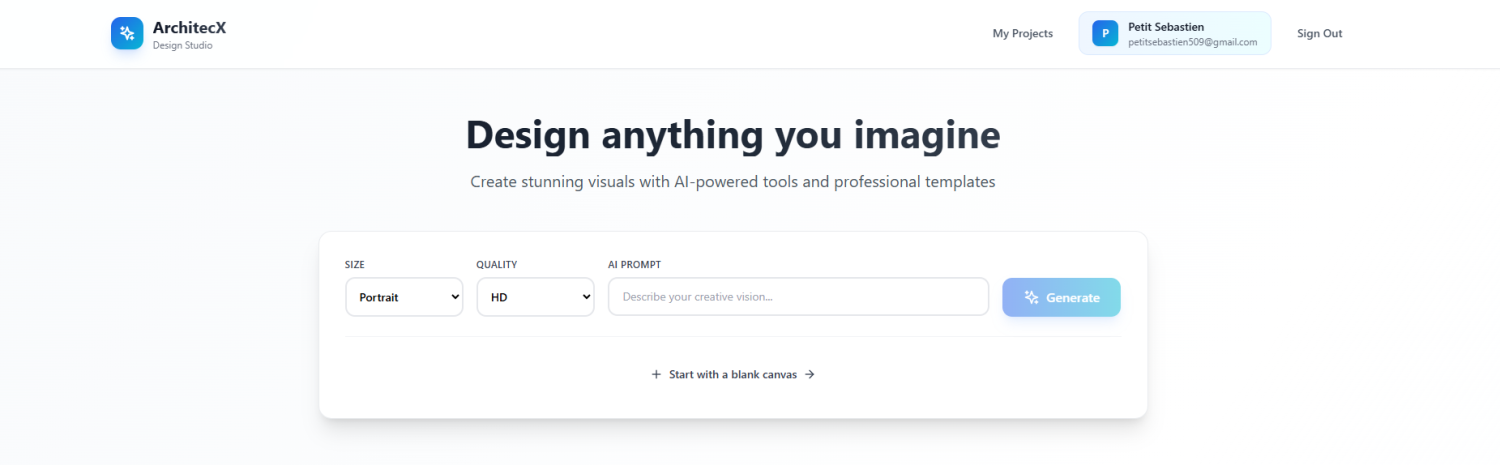
Task: Click the ArchitecX sparkle logo icon
Action: point(127,33)
